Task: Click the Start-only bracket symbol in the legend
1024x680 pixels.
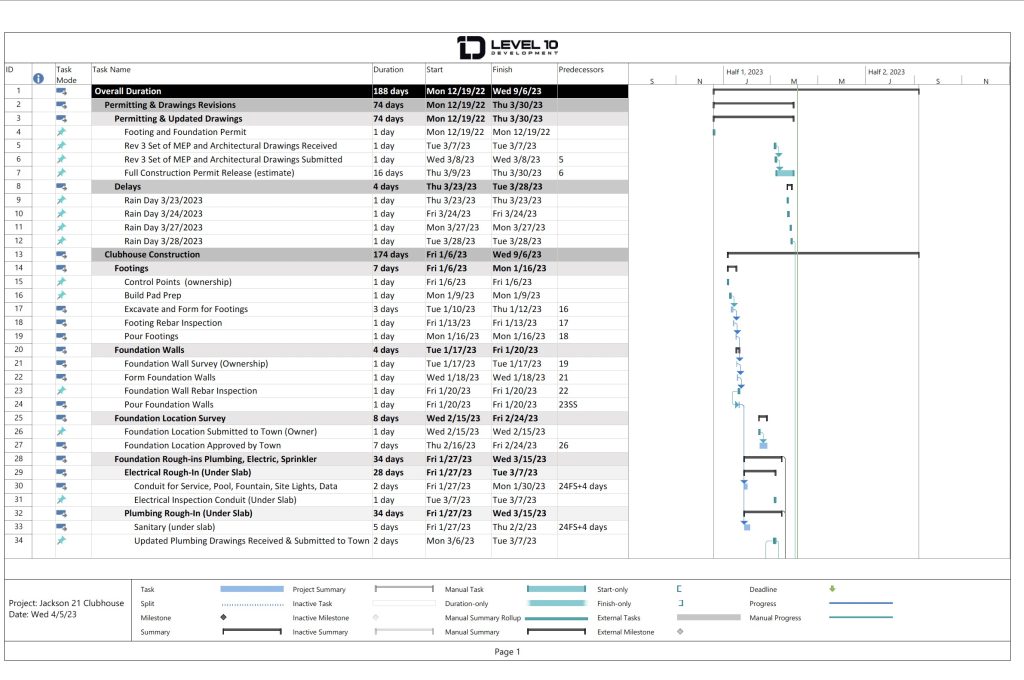Action: (679, 590)
